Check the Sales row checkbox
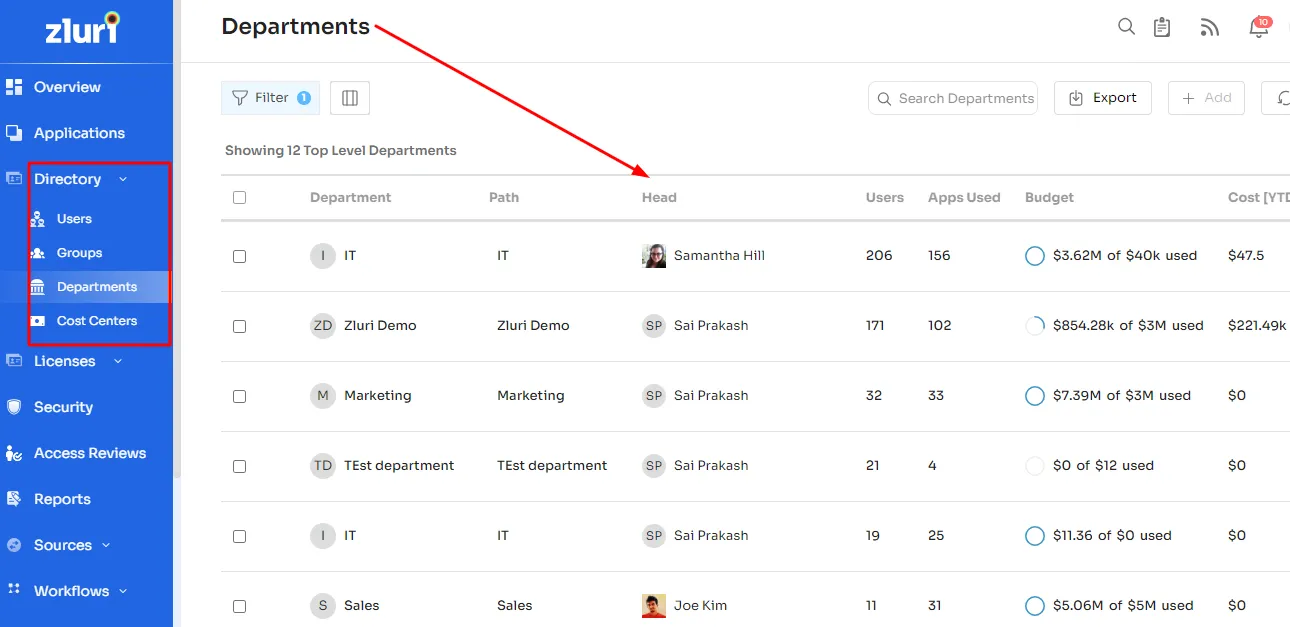Image resolution: width=1290 pixels, height=627 pixels. (239, 606)
